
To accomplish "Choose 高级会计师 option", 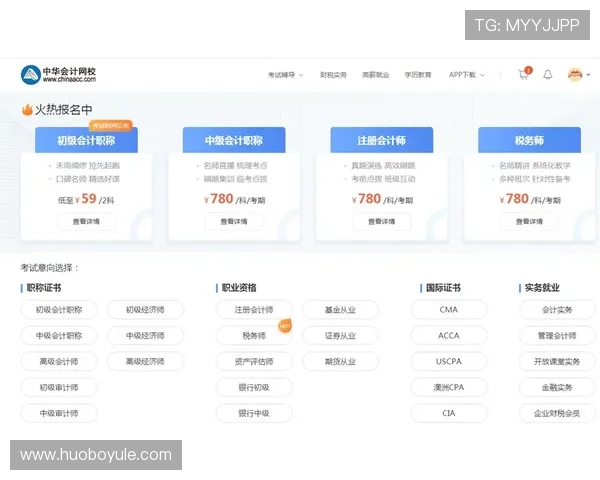I will point(59,361).
